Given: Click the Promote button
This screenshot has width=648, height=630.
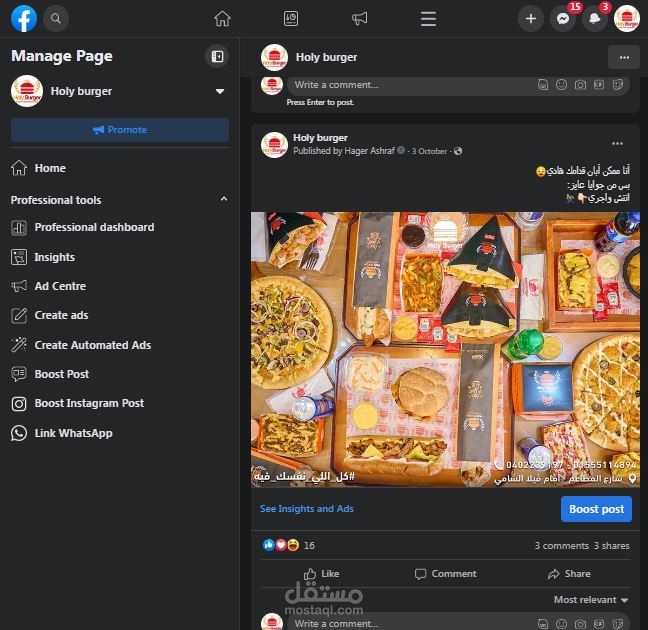Looking at the screenshot, I should (120, 130).
